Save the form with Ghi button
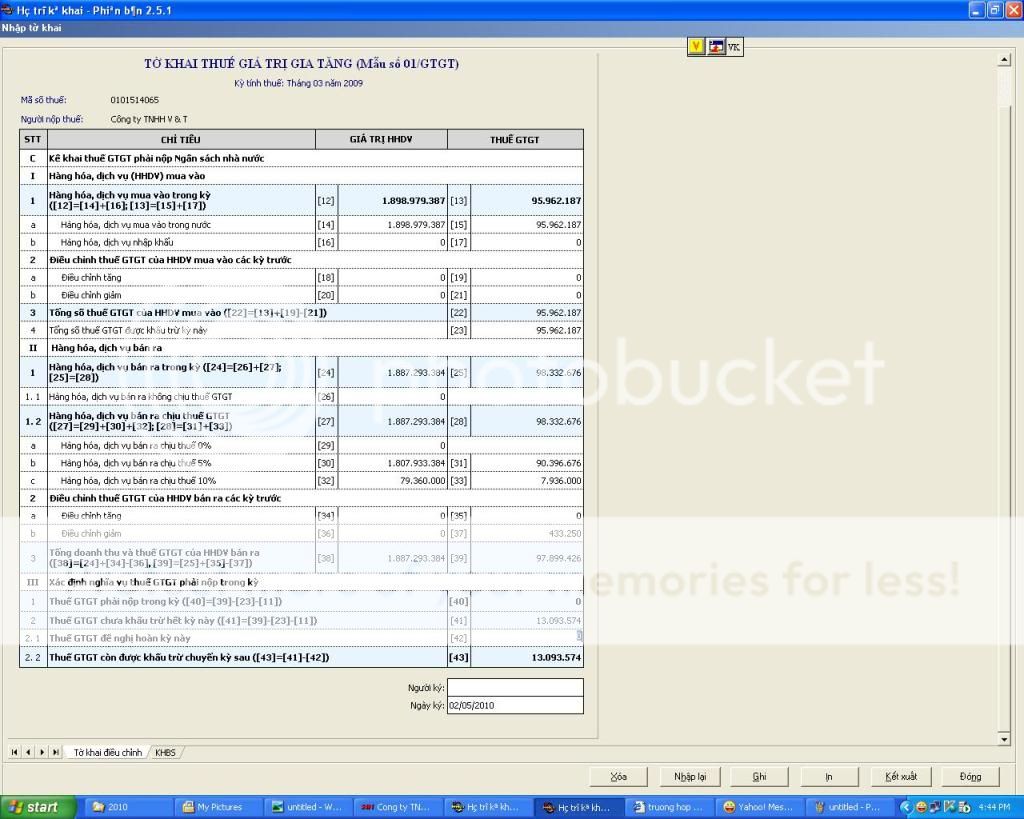 click(x=760, y=776)
